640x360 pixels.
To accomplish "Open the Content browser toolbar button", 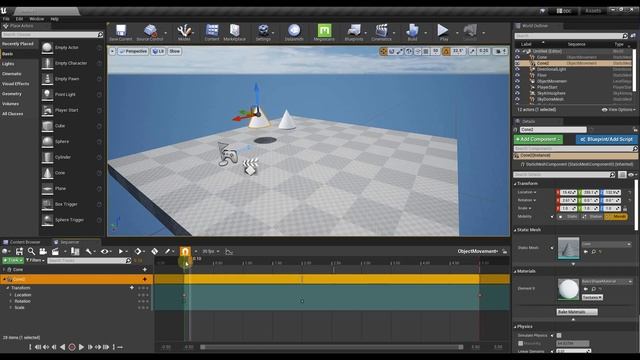I will tap(212, 33).
